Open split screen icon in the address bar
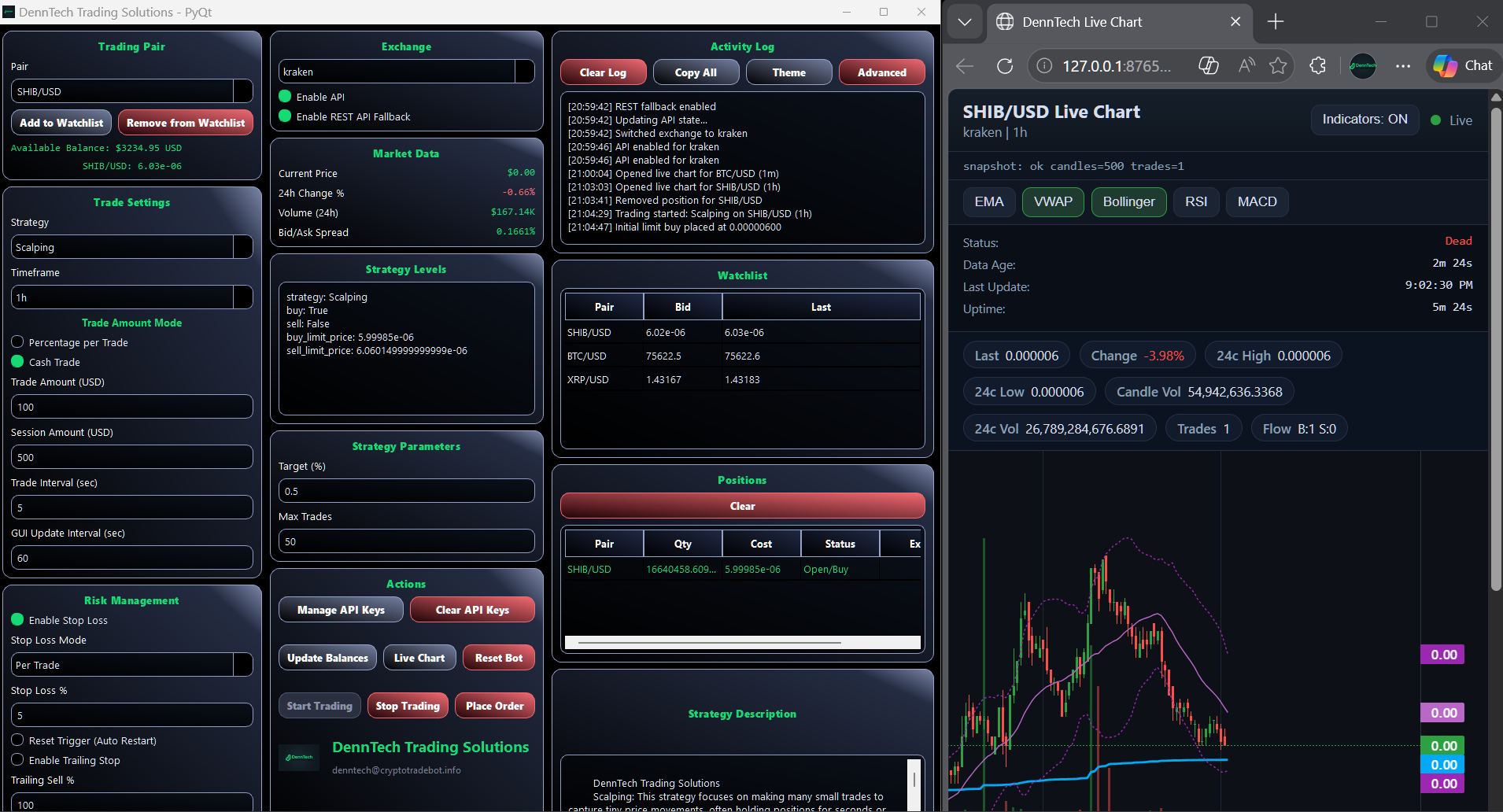This screenshot has height=812, width=1503. pos(1209,66)
